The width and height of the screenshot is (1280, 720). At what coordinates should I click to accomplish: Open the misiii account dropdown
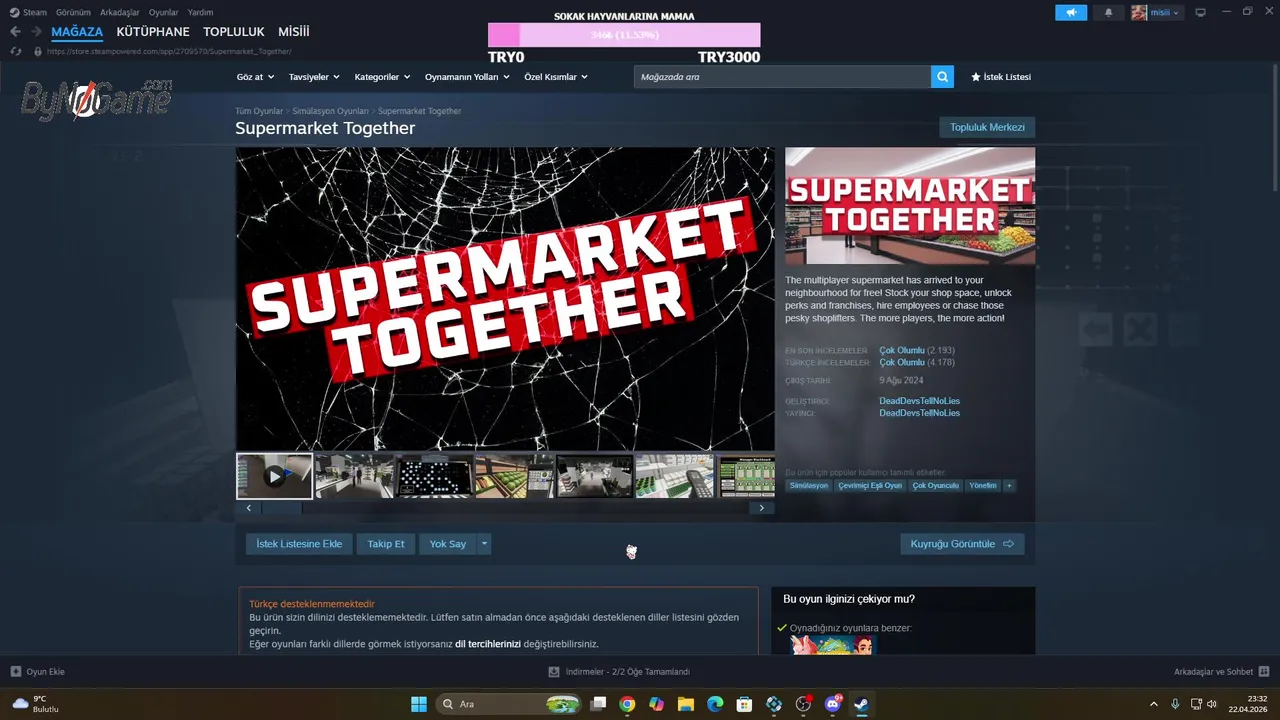(1165, 13)
